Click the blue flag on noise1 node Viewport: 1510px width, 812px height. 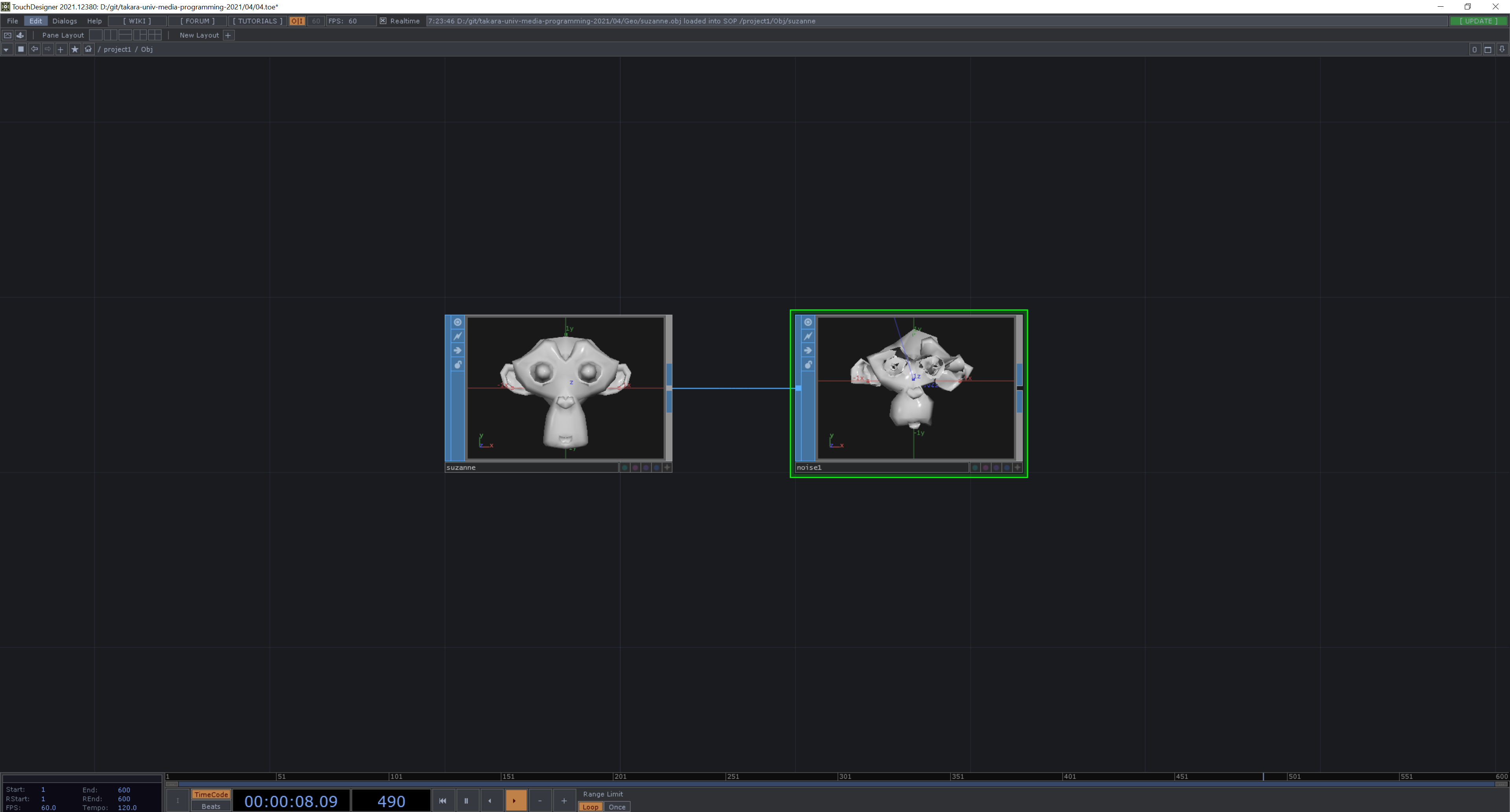[x=1007, y=468]
